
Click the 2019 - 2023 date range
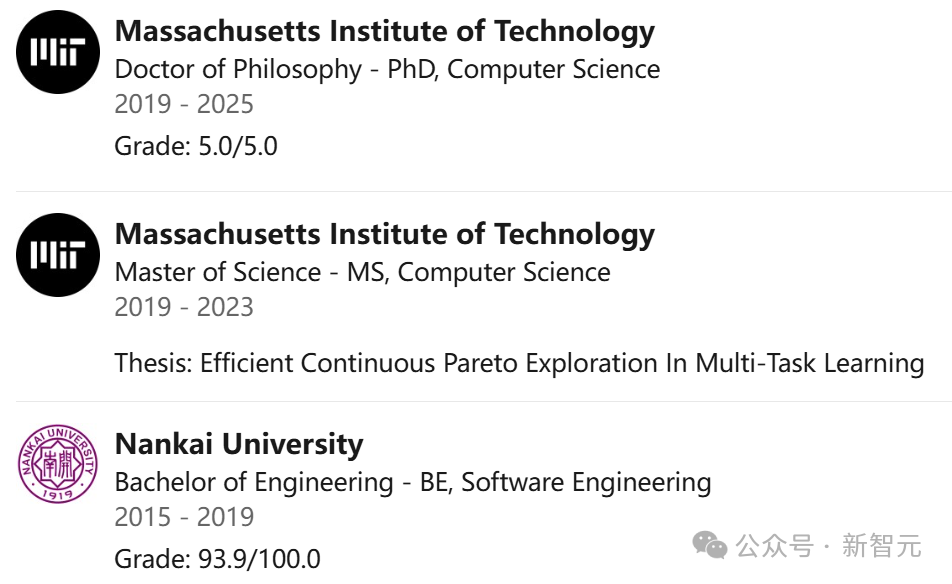pos(184,307)
